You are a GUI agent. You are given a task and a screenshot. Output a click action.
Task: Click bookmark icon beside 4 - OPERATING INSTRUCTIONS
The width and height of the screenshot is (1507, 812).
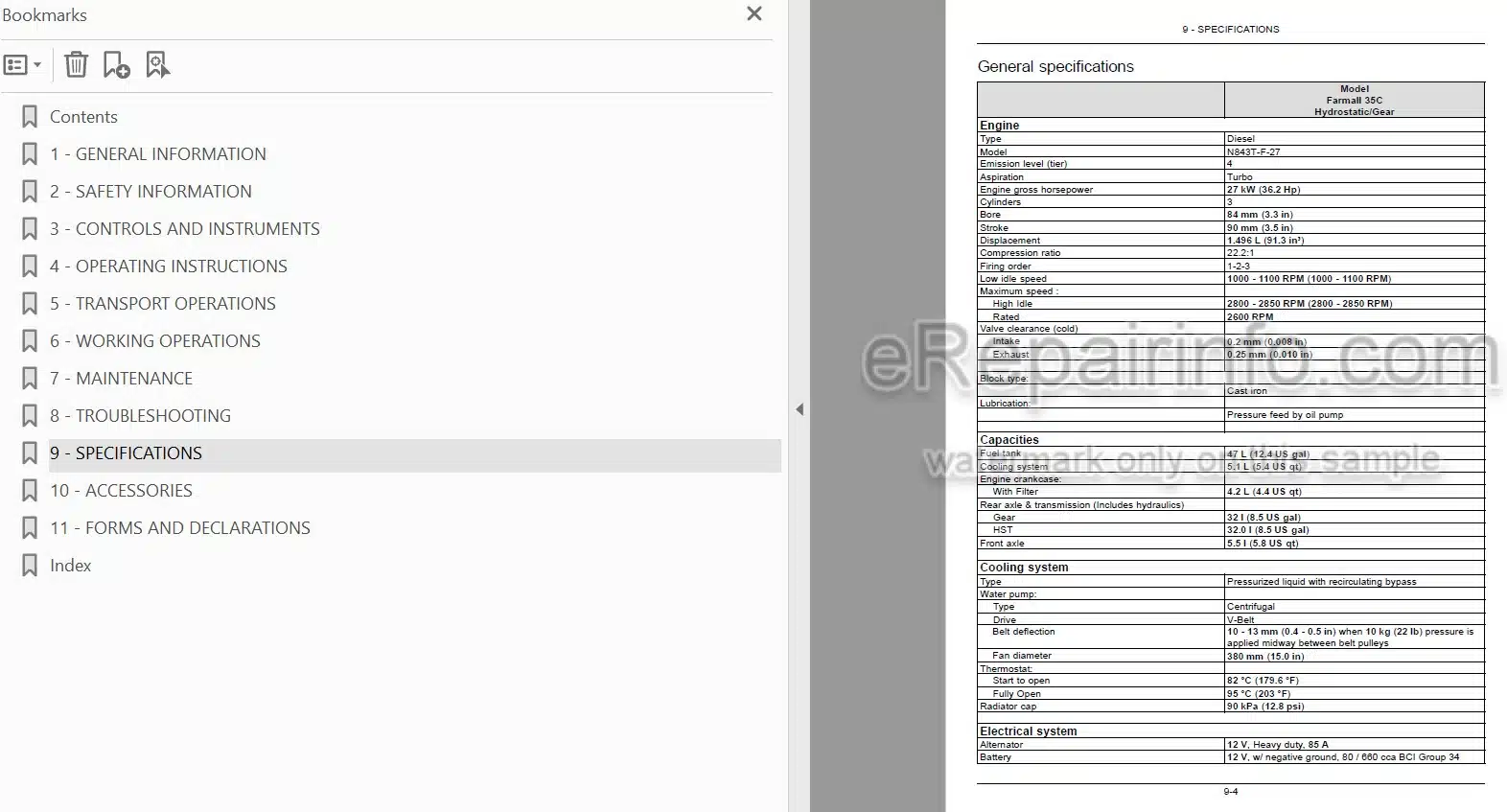point(30,267)
